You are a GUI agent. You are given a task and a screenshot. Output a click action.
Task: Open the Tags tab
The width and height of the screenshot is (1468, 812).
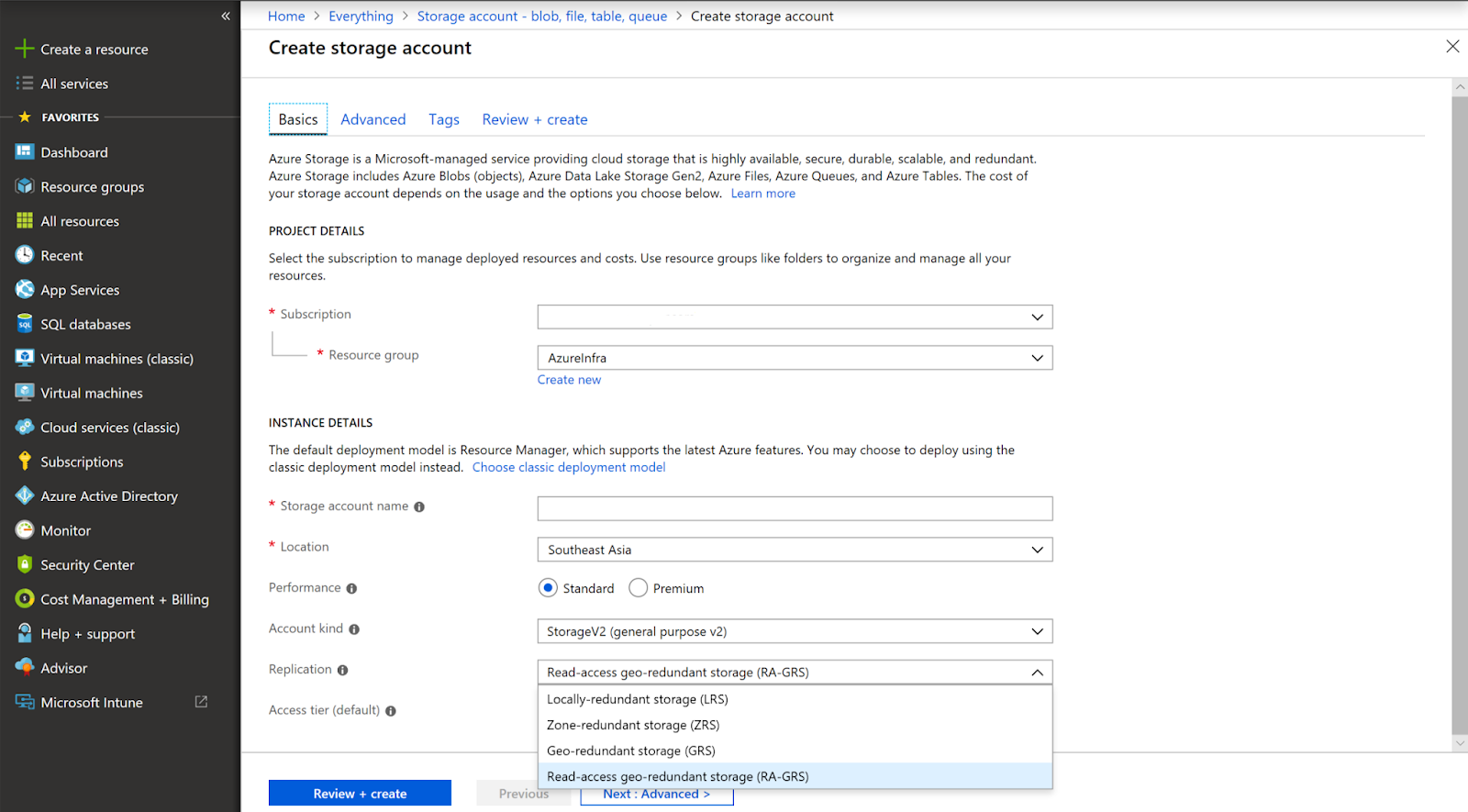pos(444,119)
